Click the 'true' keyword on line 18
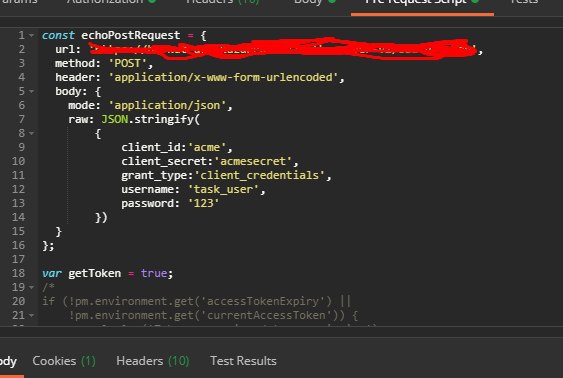This screenshot has width=563, height=378. [154, 273]
